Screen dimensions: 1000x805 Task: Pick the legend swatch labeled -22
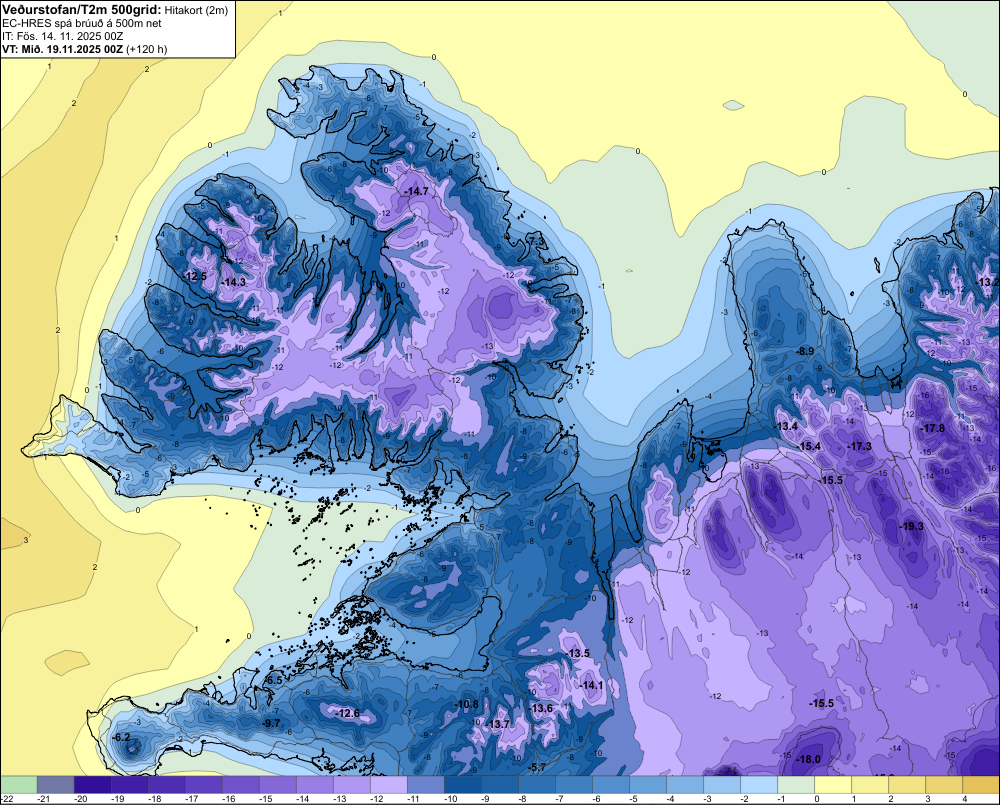[18, 785]
